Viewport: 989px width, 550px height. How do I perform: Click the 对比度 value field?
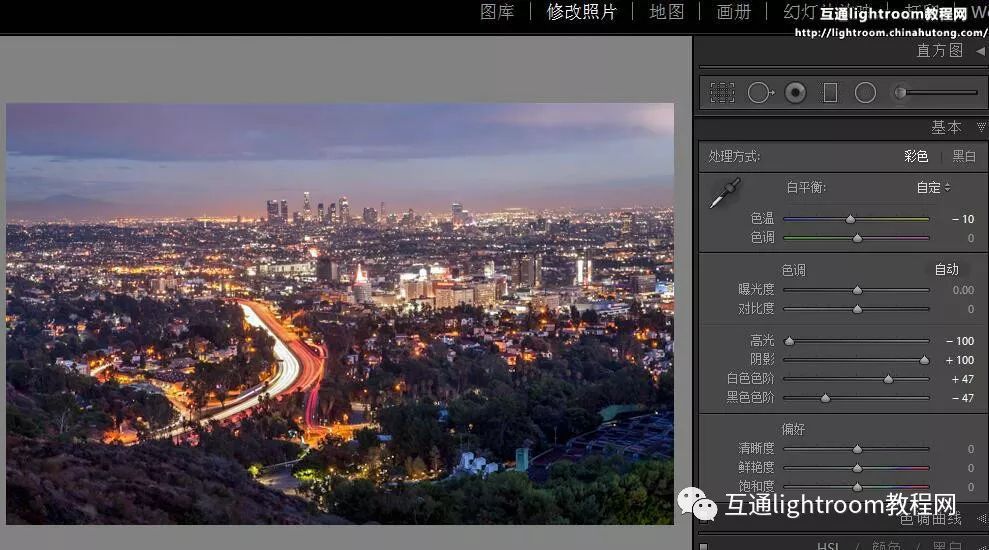pyautogui.click(x=971, y=309)
